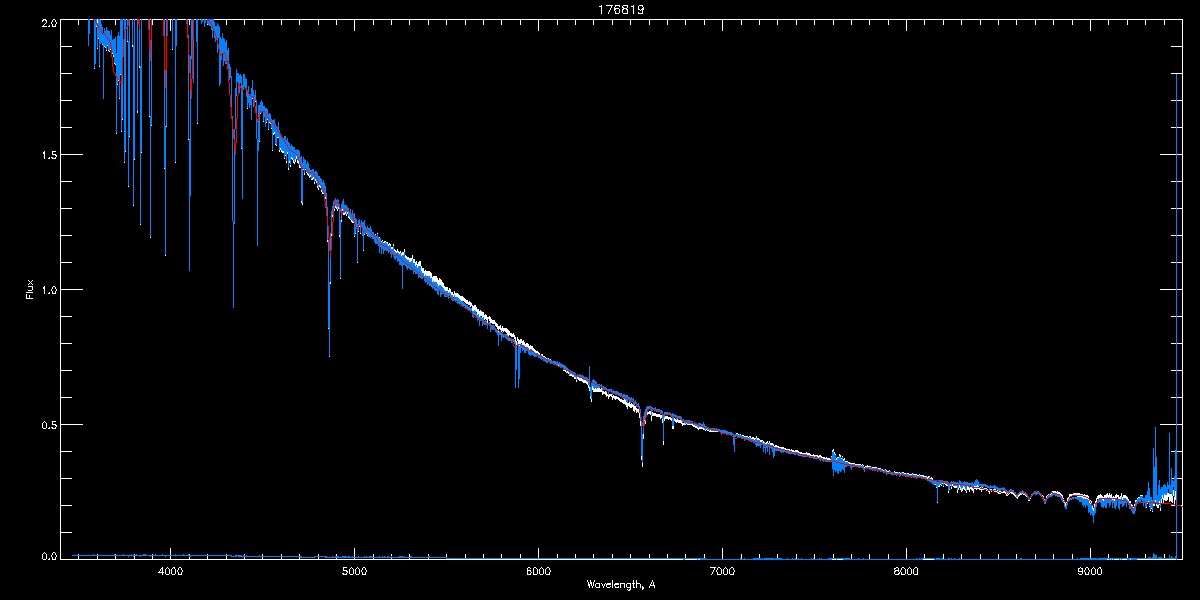Viewport: 1200px width, 600px height.
Task: Click y-axis tick label 2.0
Action: (x=48, y=21)
